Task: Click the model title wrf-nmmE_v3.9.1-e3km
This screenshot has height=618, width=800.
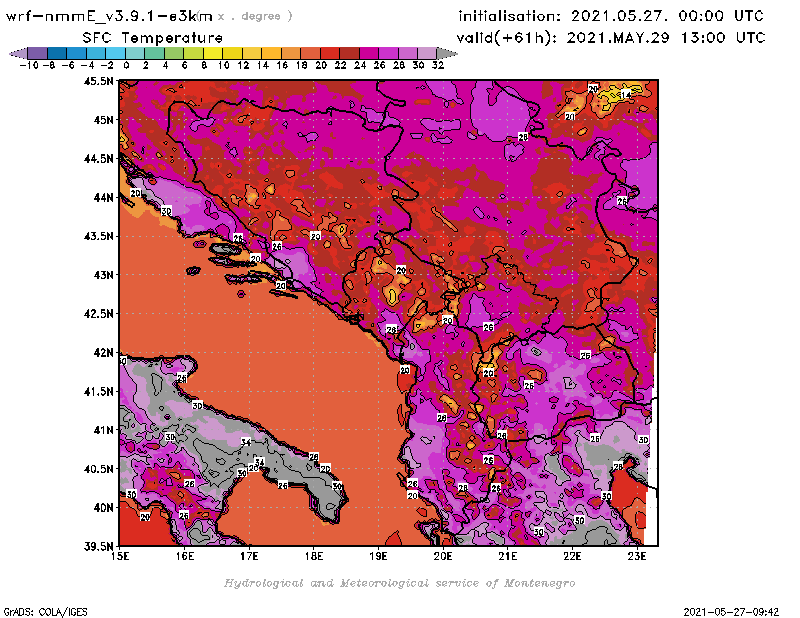Action: (109, 16)
